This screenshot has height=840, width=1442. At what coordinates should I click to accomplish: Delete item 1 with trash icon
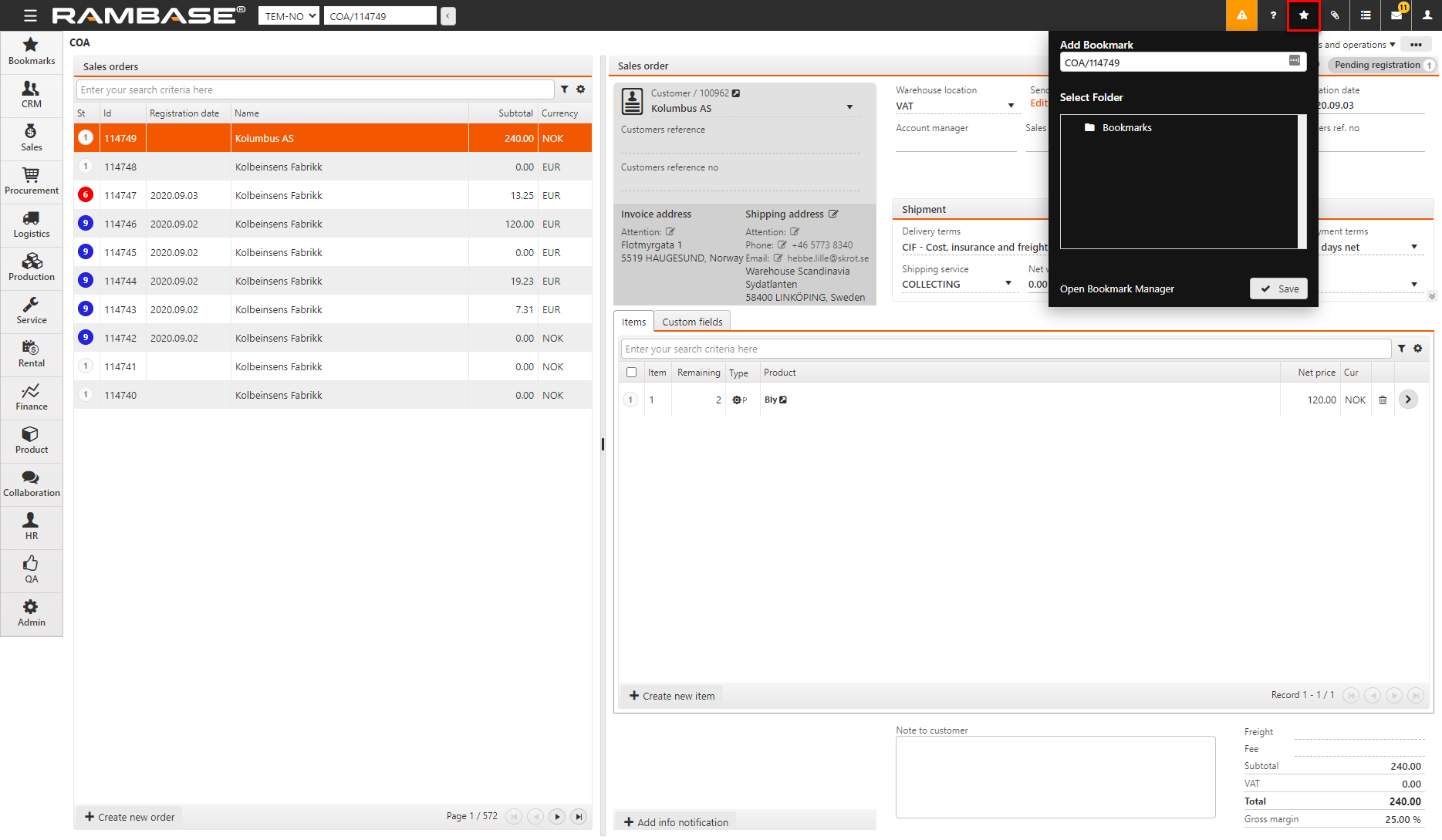point(1383,400)
